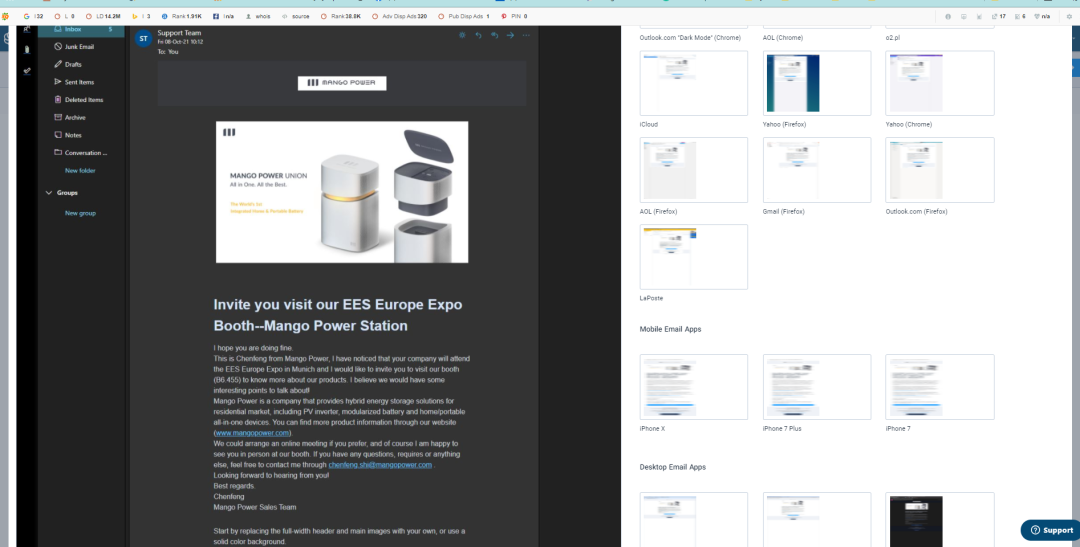This screenshot has height=547, width=1080.
Task: Click the whois item in SEO bar
Action: 258,16
